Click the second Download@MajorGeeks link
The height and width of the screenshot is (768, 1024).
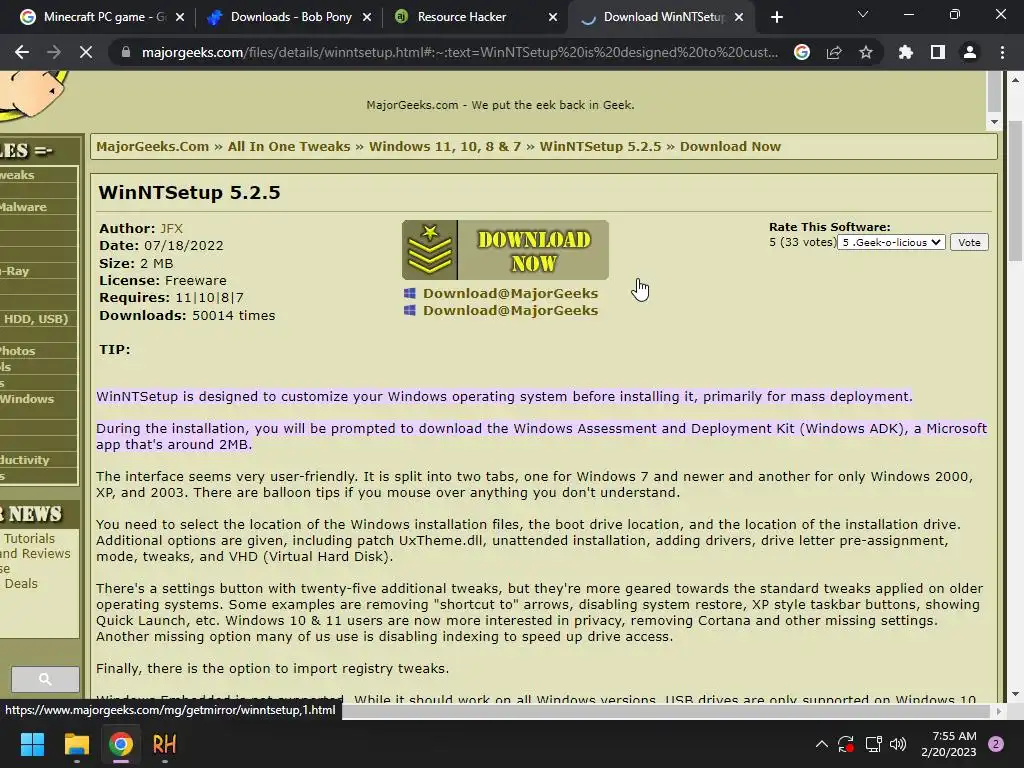coord(510,310)
